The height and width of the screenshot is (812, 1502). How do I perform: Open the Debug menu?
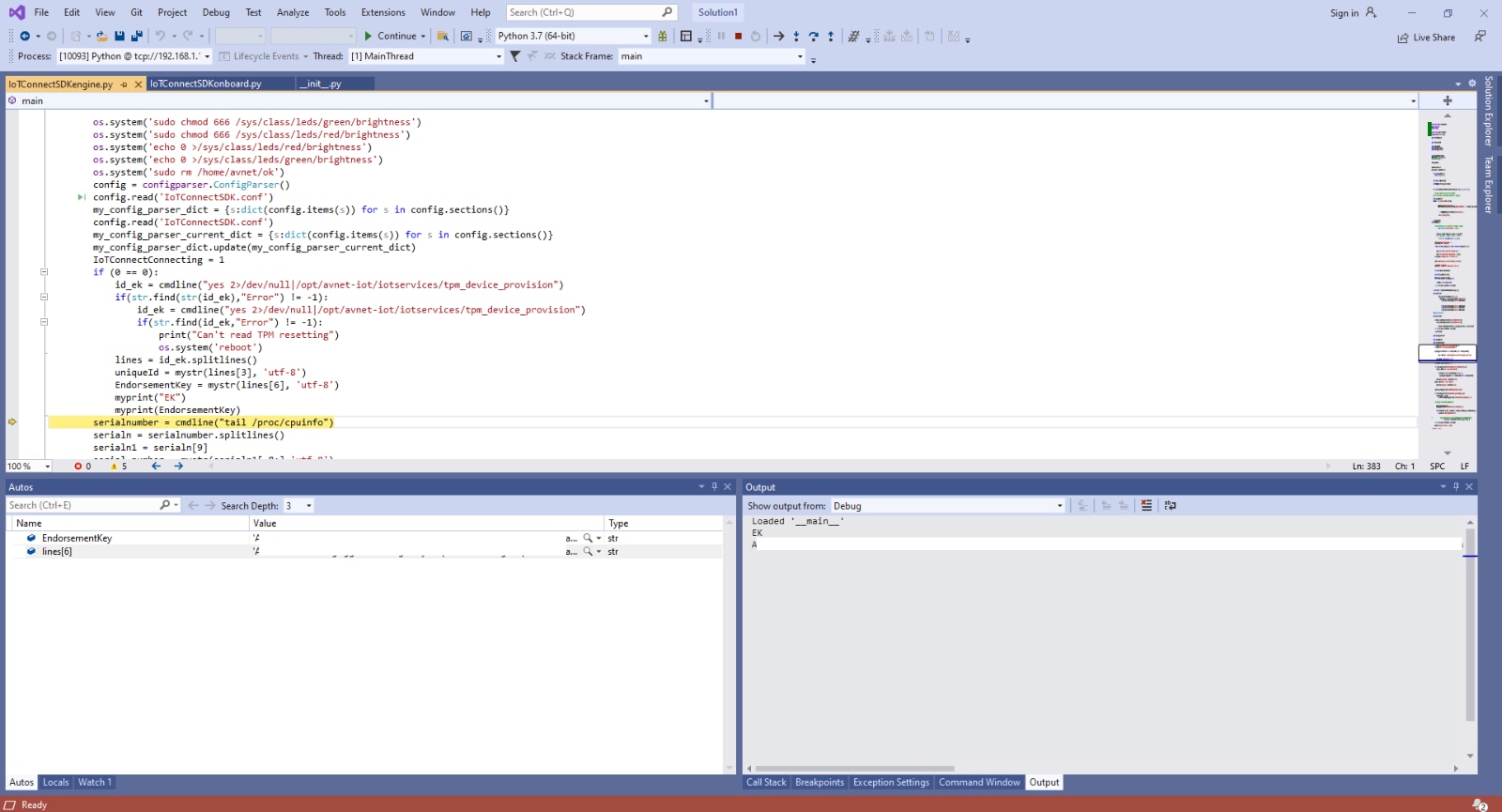pyautogui.click(x=216, y=12)
